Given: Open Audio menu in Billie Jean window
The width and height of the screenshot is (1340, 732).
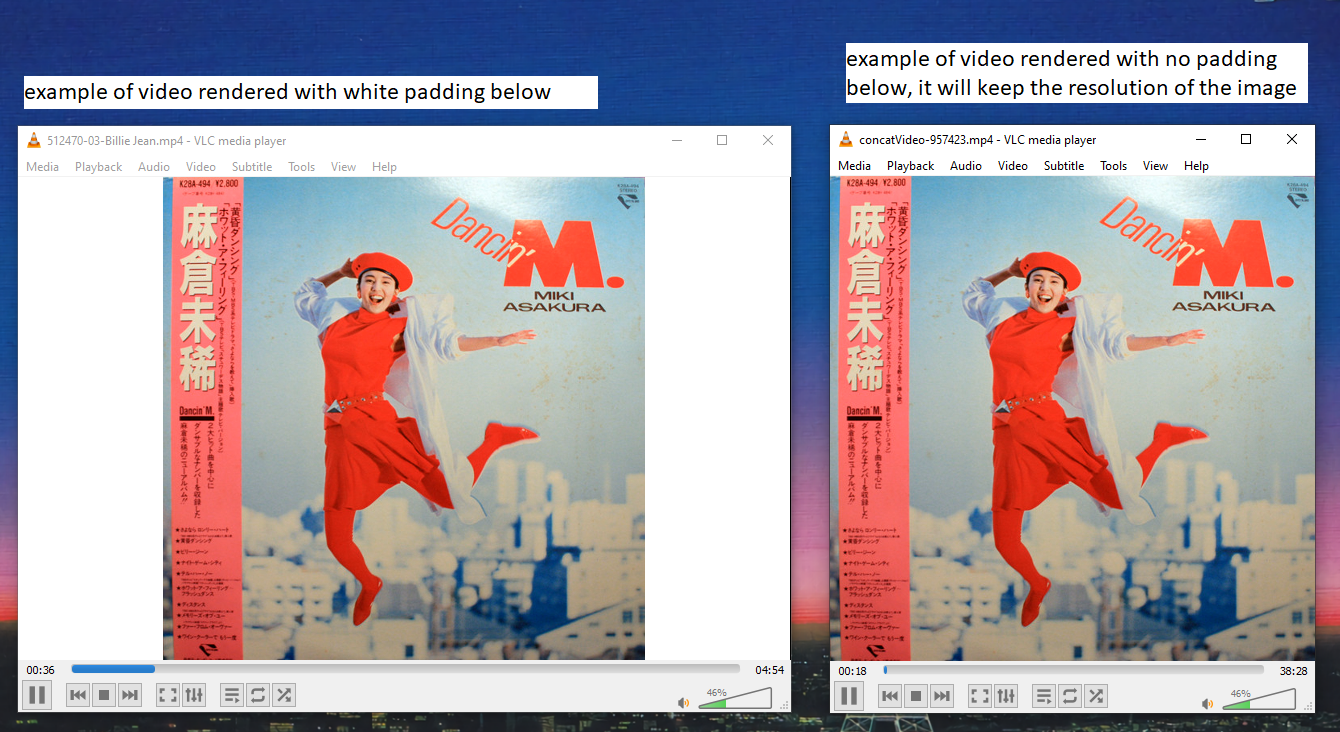Looking at the screenshot, I should [x=154, y=167].
